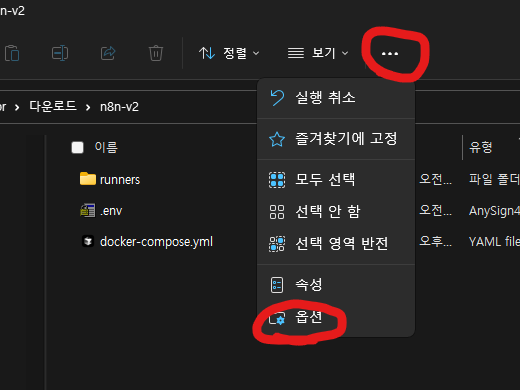Screen dimensions: 520x390
Task: Toggle the select-all checkbox beside 이름
Action: (x=77, y=147)
